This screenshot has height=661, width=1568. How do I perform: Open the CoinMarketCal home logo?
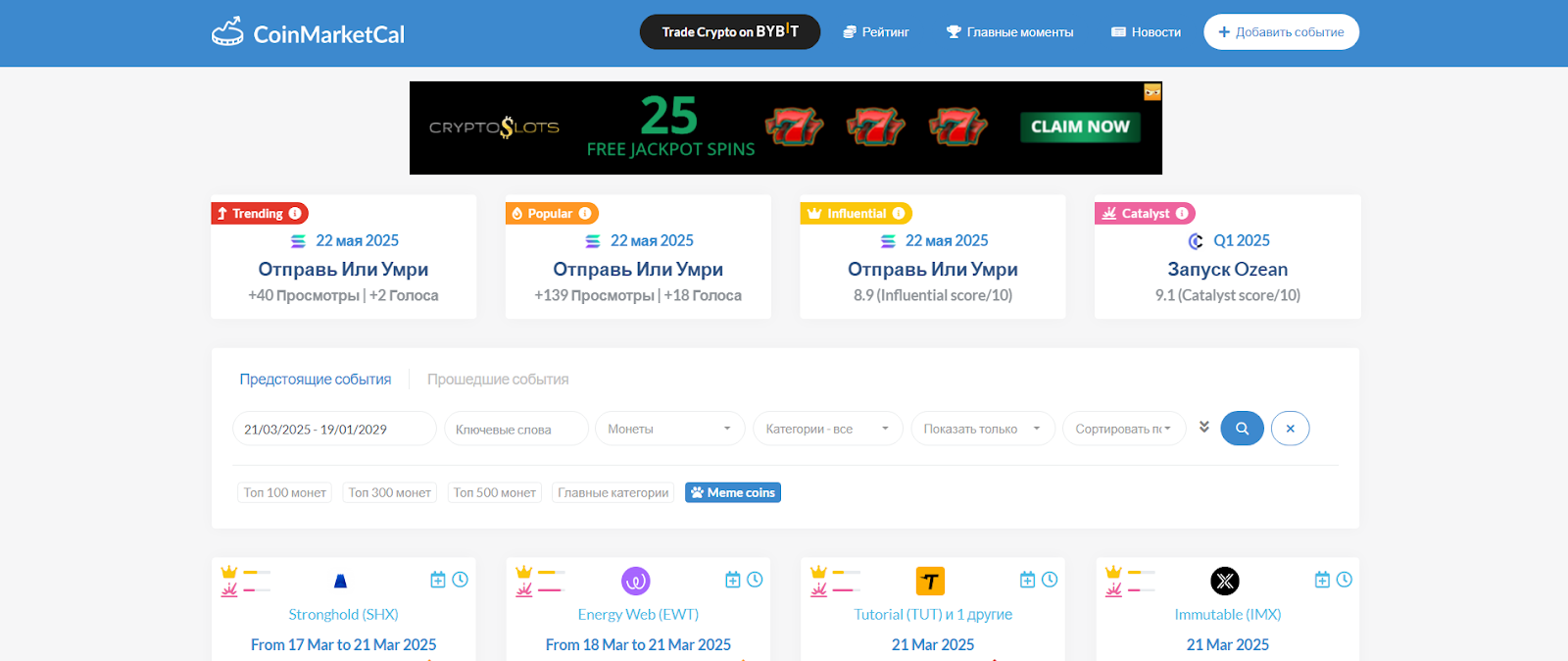(309, 32)
